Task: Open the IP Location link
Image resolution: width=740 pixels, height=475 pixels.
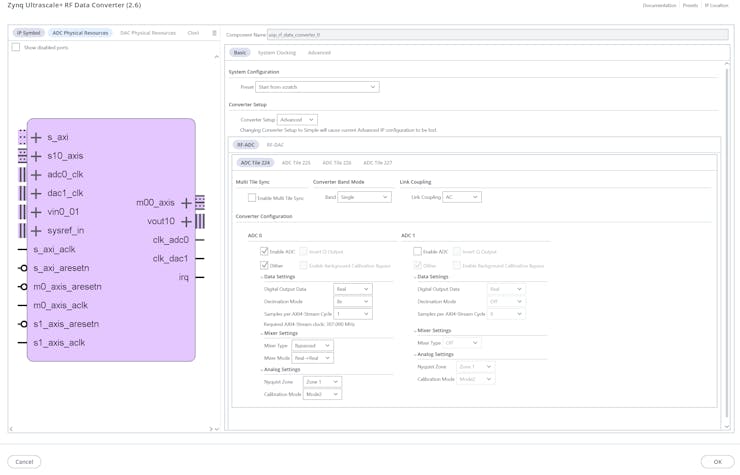Action: point(716,5)
